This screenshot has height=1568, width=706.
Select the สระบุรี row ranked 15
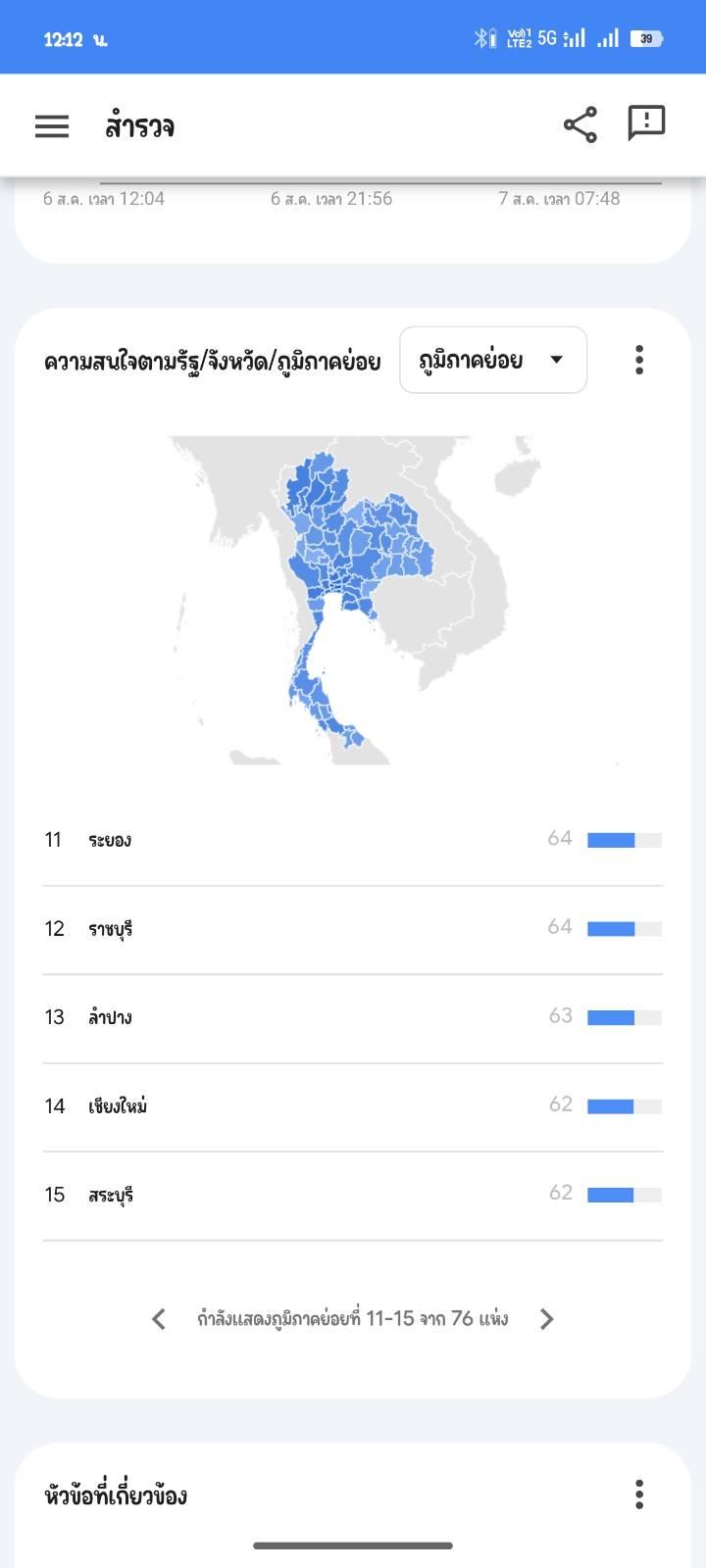pos(353,1195)
